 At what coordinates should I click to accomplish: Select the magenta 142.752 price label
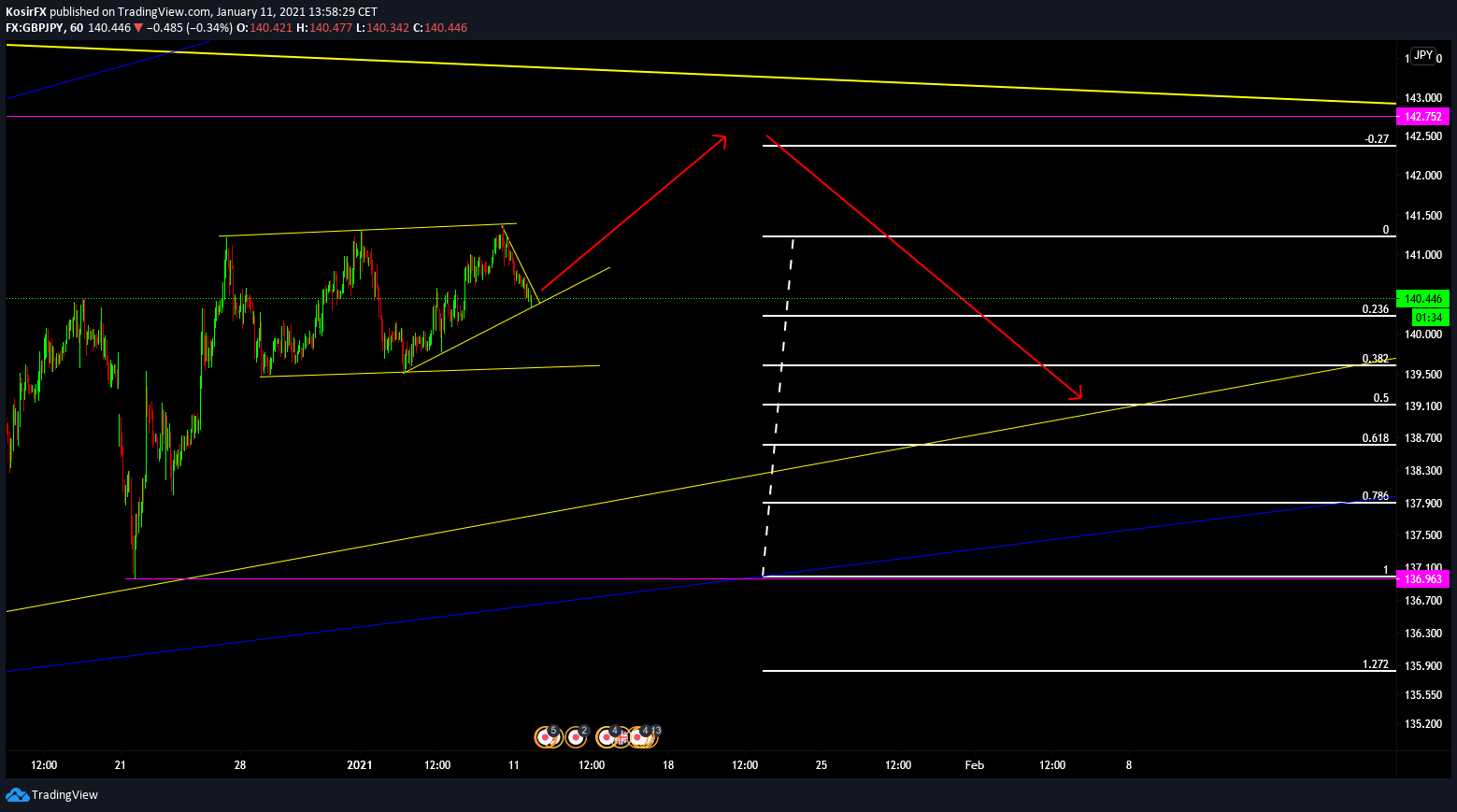coord(1422,117)
